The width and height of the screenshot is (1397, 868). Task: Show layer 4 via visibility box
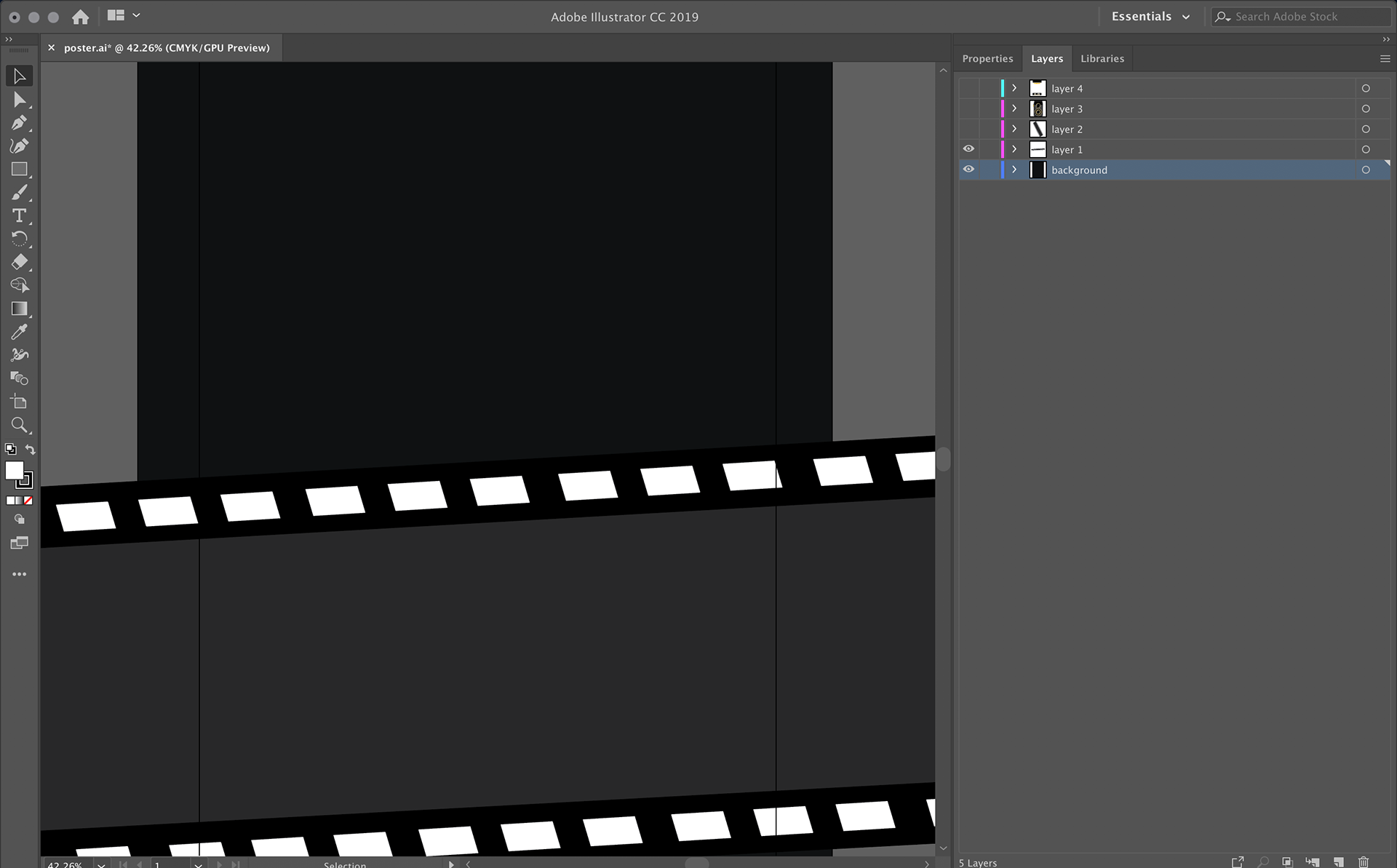tap(968, 88)
